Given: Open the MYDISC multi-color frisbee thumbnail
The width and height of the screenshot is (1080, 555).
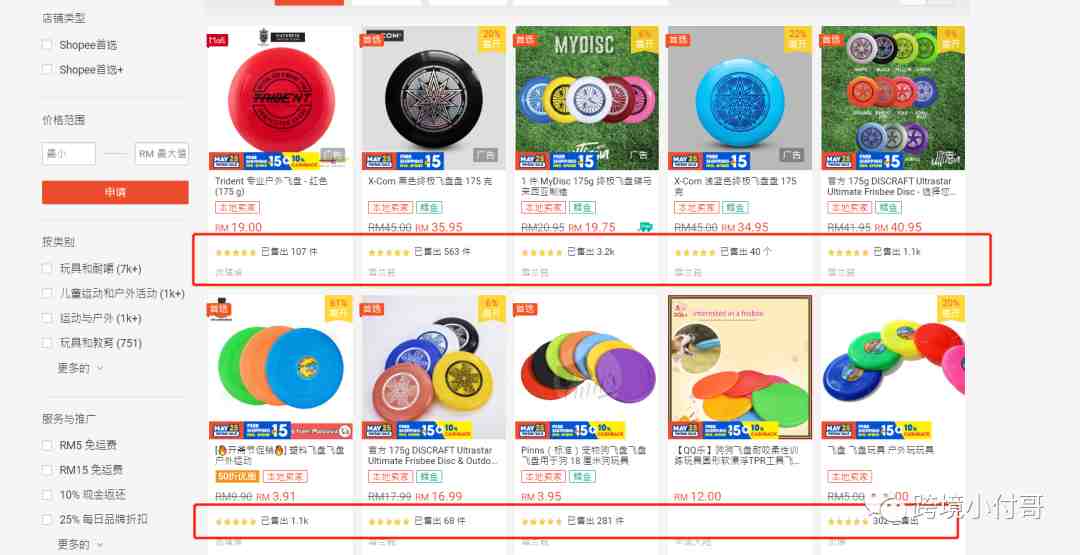Looking at the screenshot, I should [x=587, y=98].
